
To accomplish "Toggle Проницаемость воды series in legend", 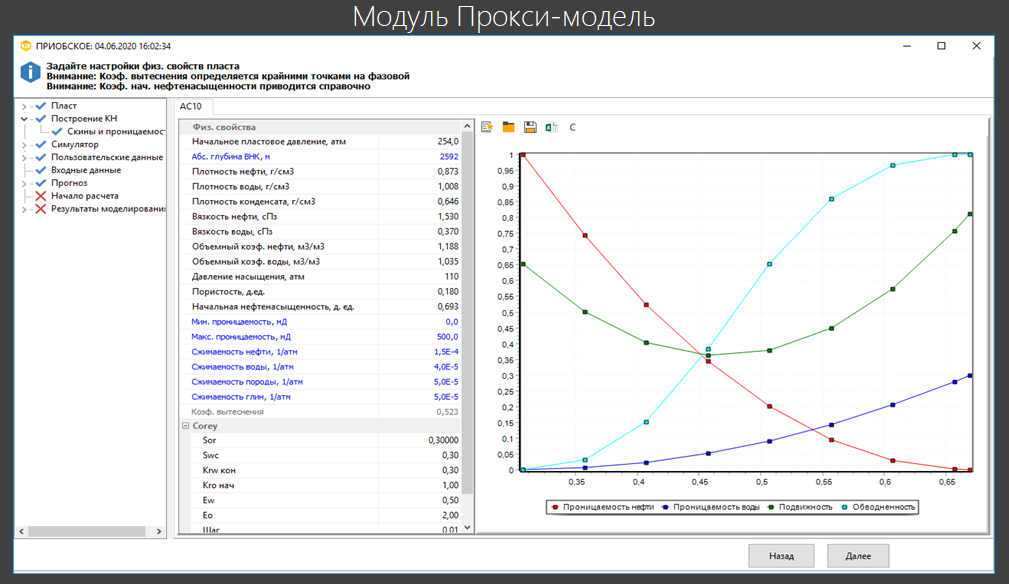I will [710, 507].
